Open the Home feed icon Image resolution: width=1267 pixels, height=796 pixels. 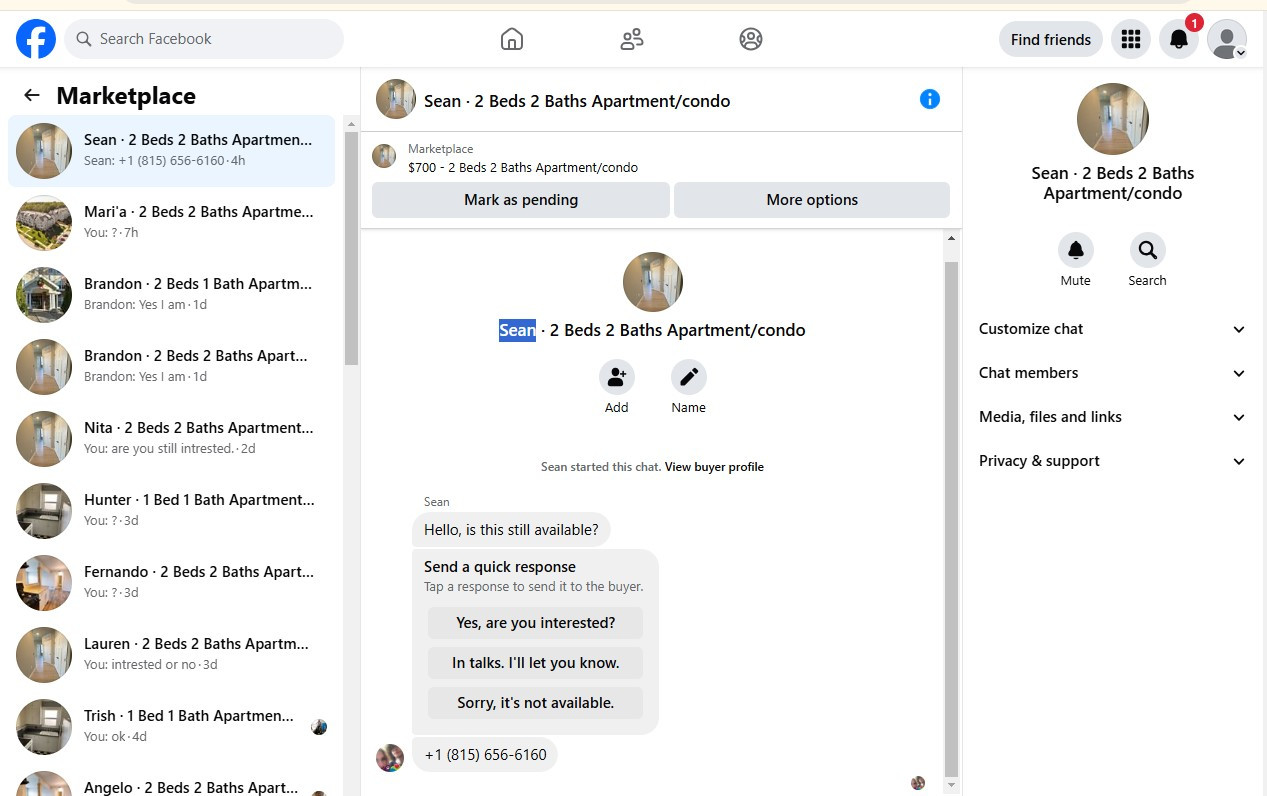[x=512, y=39]
